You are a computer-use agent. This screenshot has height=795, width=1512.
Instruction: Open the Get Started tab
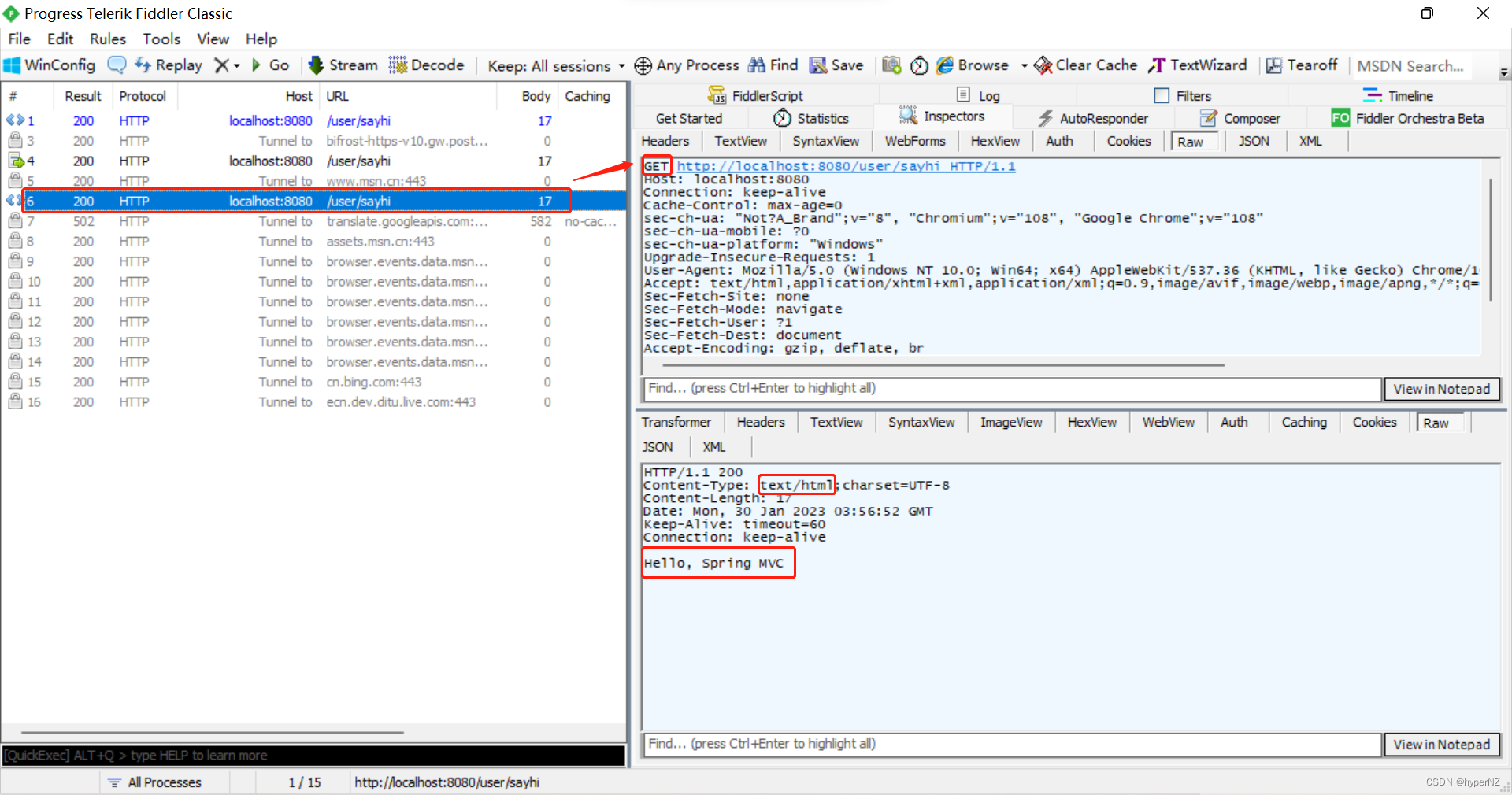689,118
